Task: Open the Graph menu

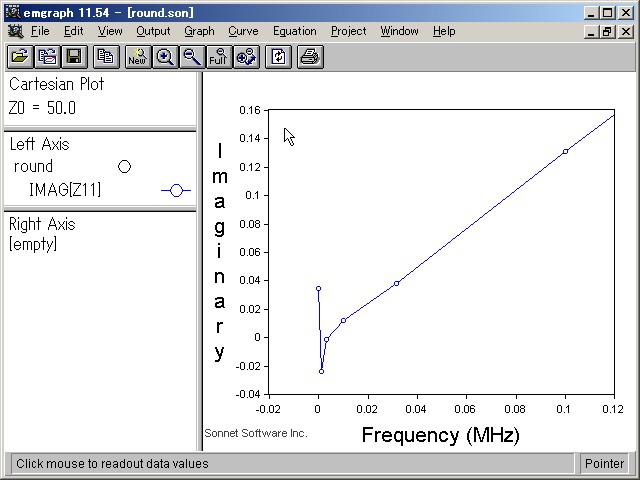Action: 199,31
